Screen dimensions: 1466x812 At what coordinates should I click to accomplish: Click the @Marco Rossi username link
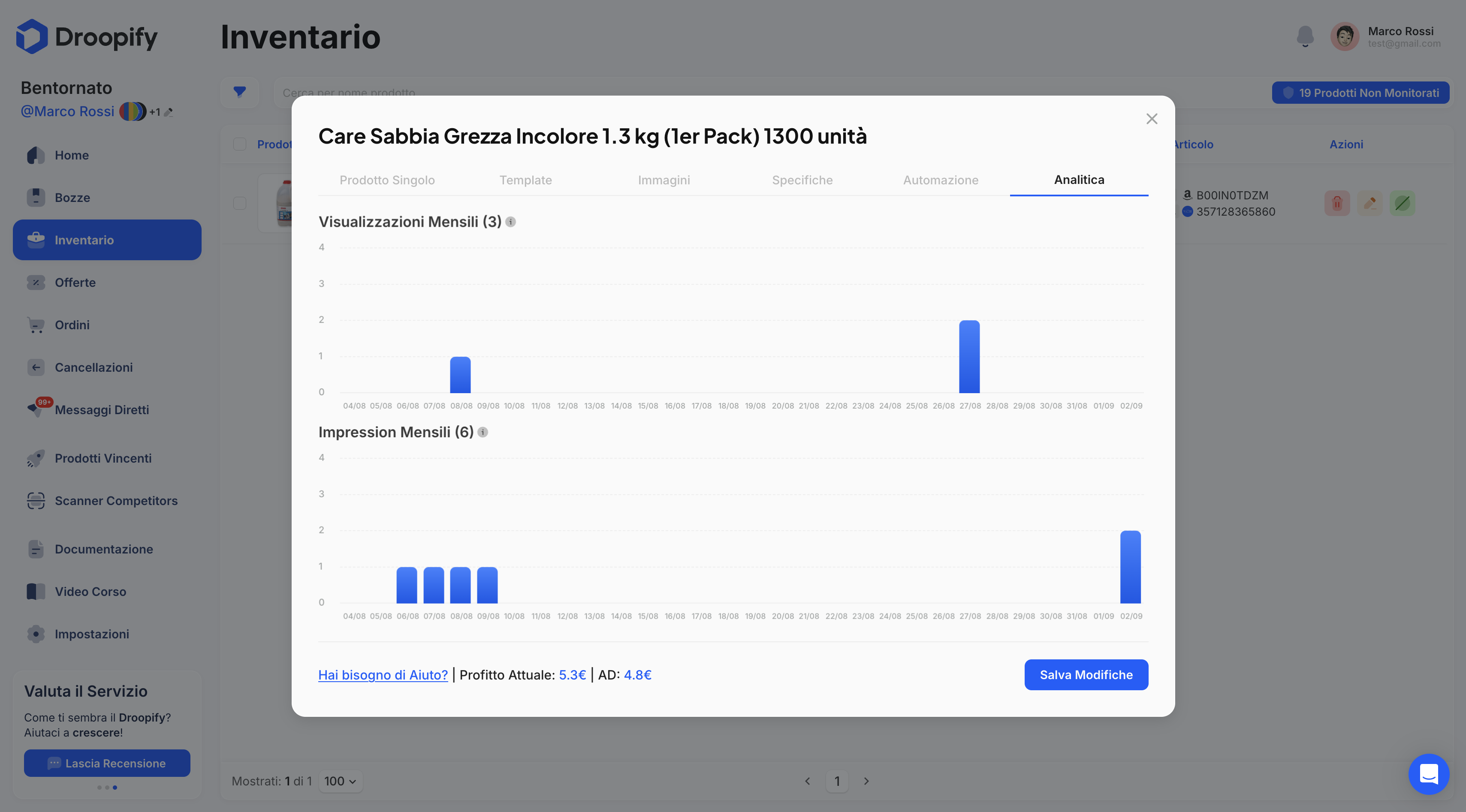click(x=68, y=111)
